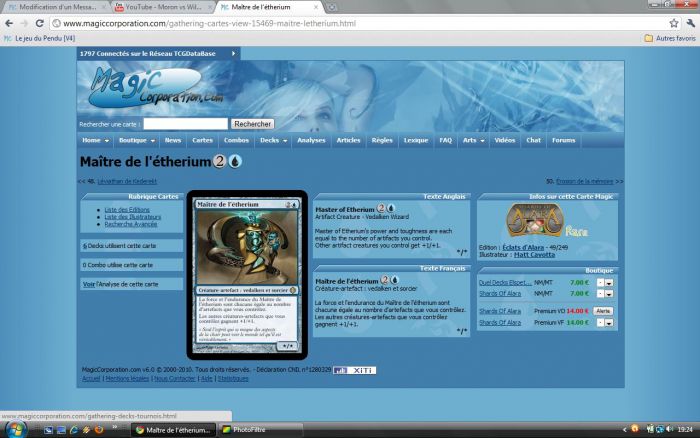
Task: Open the Autres favoris bookmarks folder
Action: [670, 38]
